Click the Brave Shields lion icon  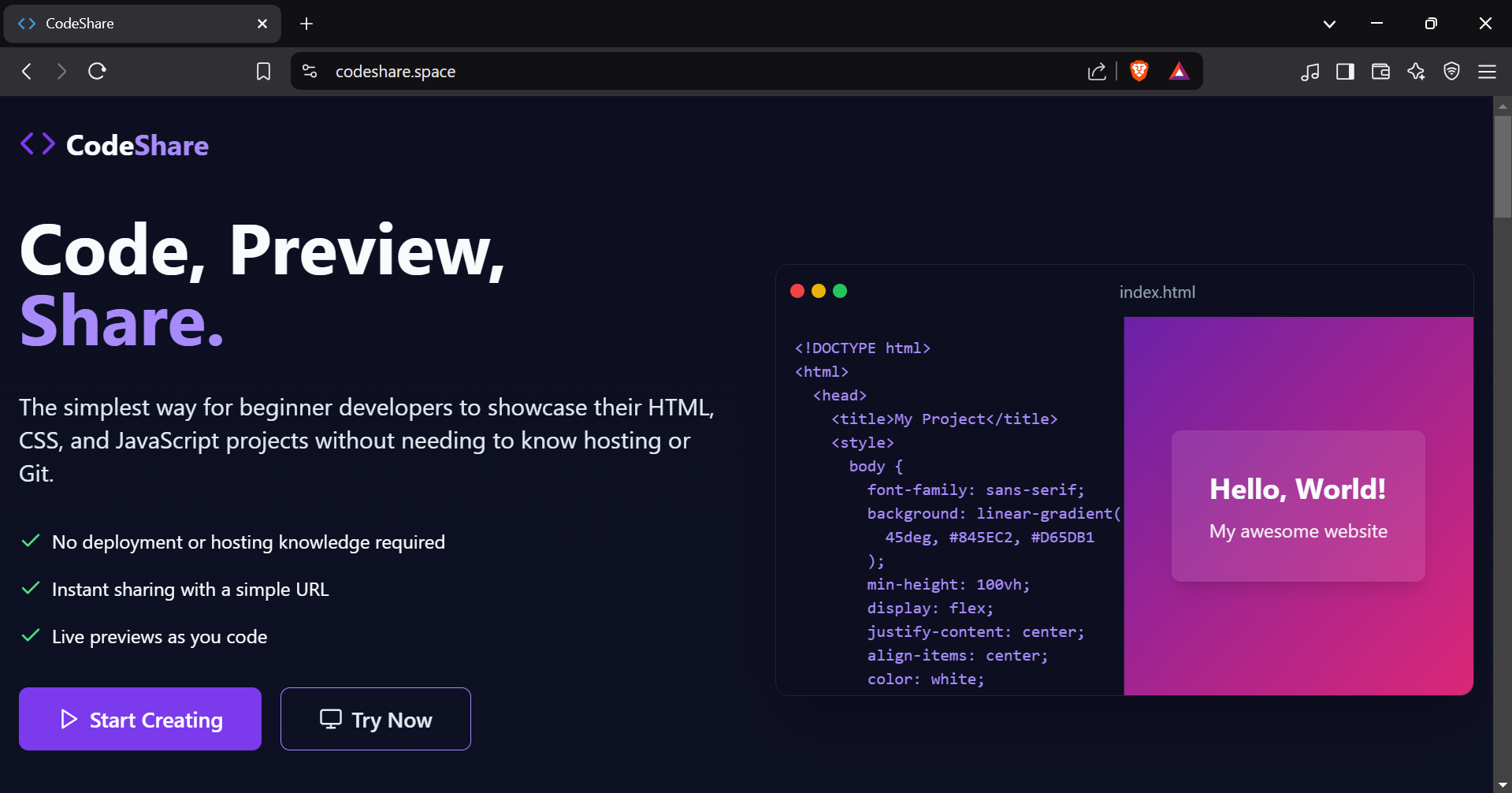pyautogui.click(x=1139, y=71)
